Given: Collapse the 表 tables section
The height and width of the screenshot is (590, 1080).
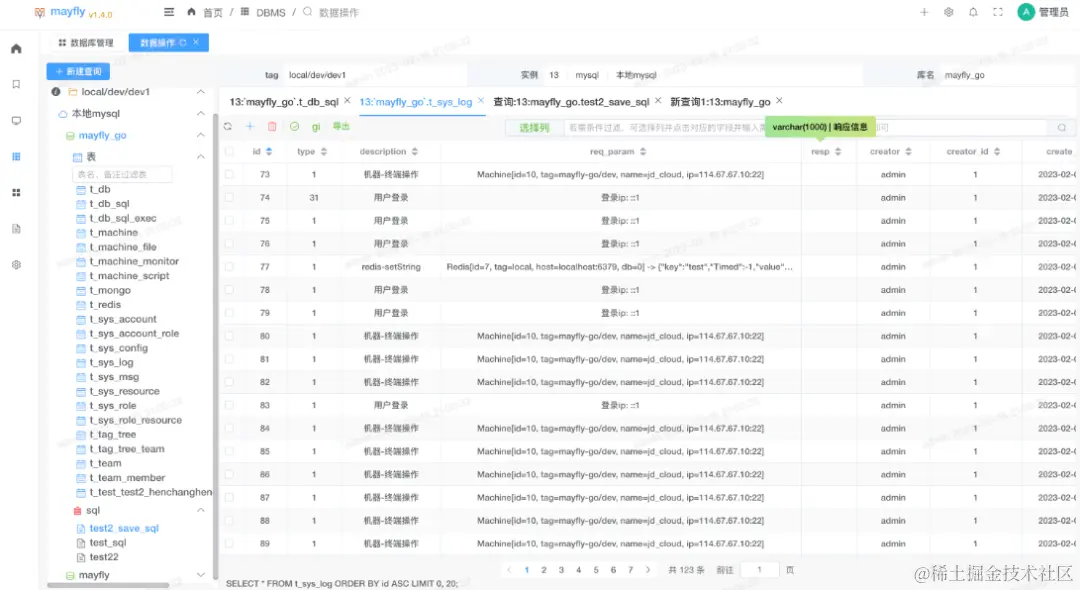Looking at the screenshot, I should point(200,156).
